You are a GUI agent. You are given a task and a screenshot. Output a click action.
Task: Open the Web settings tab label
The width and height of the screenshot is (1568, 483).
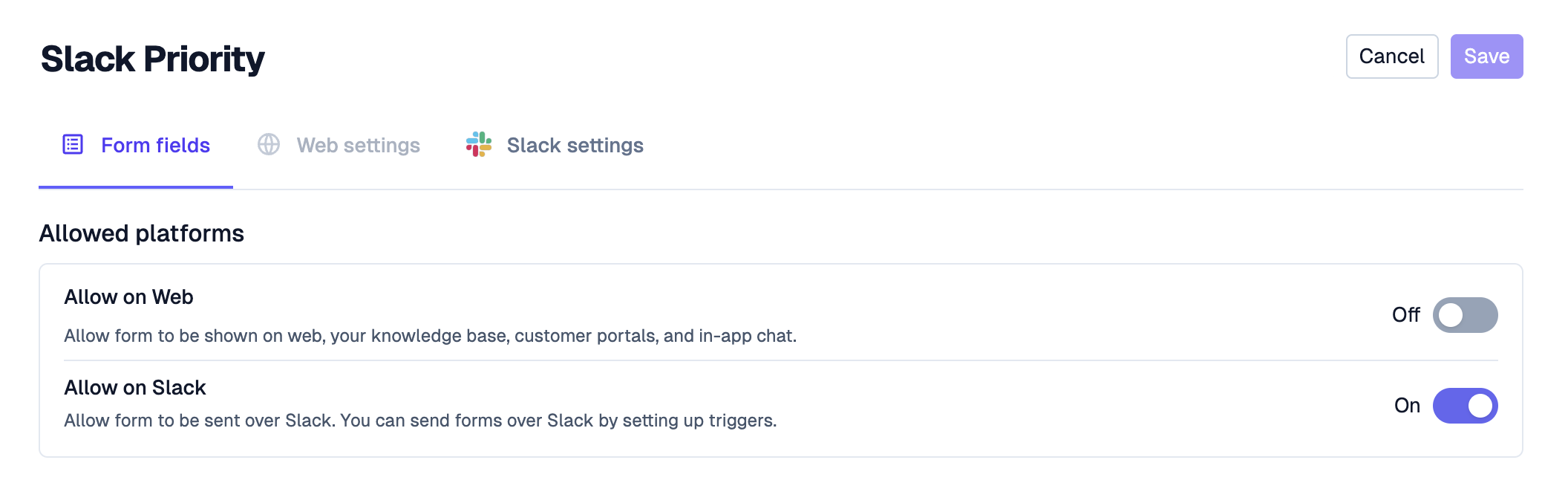tap(358, 146)
